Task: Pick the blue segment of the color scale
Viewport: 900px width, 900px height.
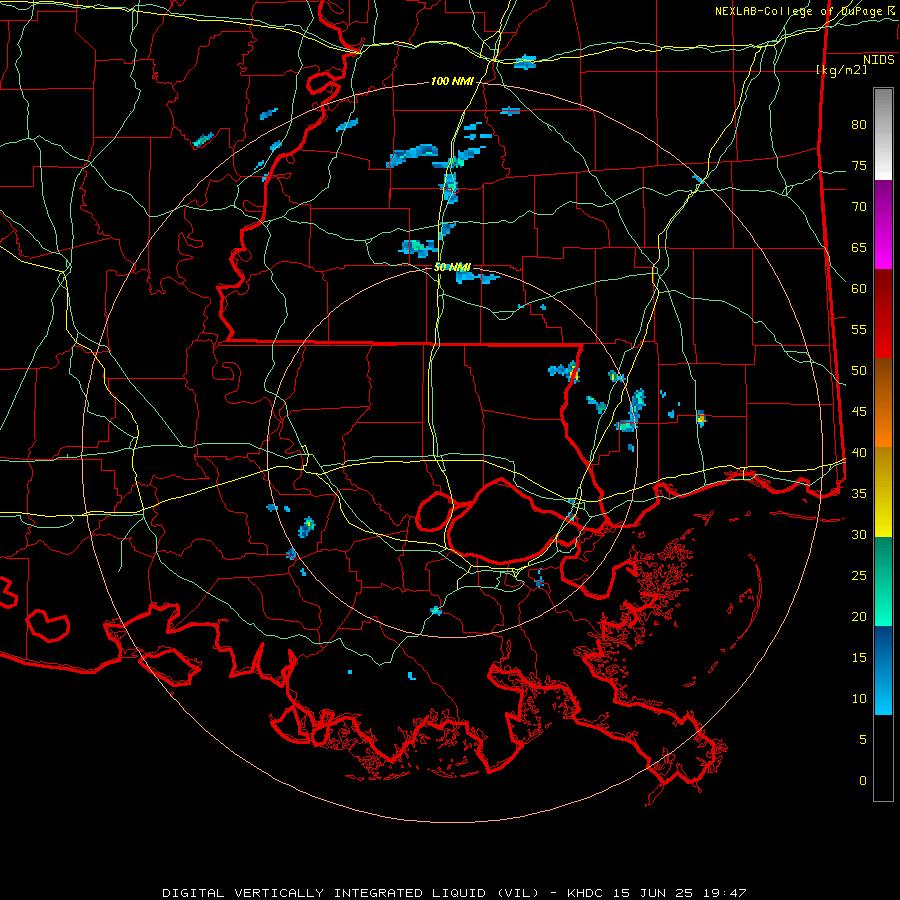Action: click(883, 670)
